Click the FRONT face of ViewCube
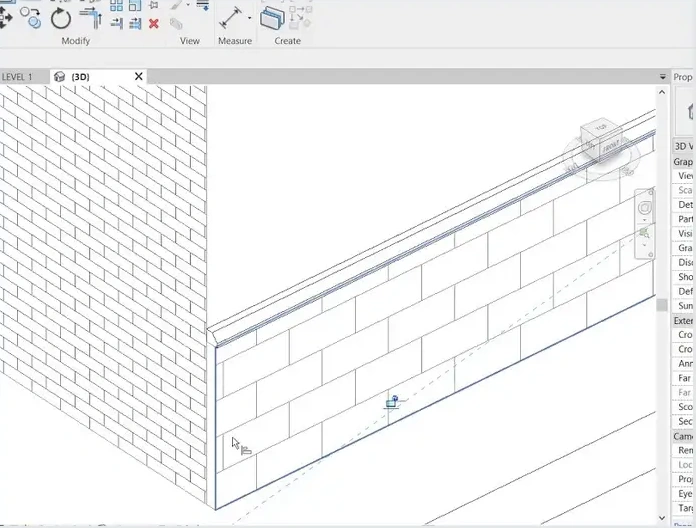The image size is (696, 528). pos(611,146)
